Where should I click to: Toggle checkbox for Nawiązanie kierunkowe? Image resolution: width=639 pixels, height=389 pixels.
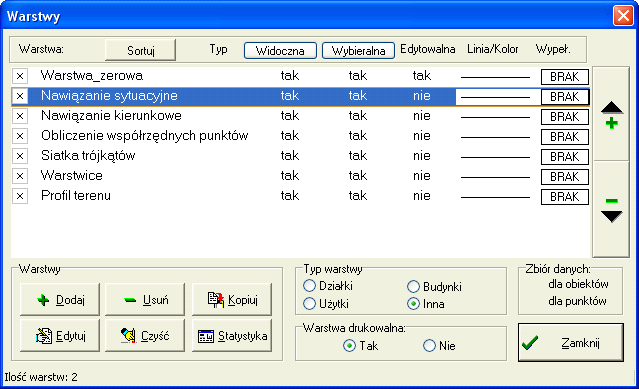20,116
